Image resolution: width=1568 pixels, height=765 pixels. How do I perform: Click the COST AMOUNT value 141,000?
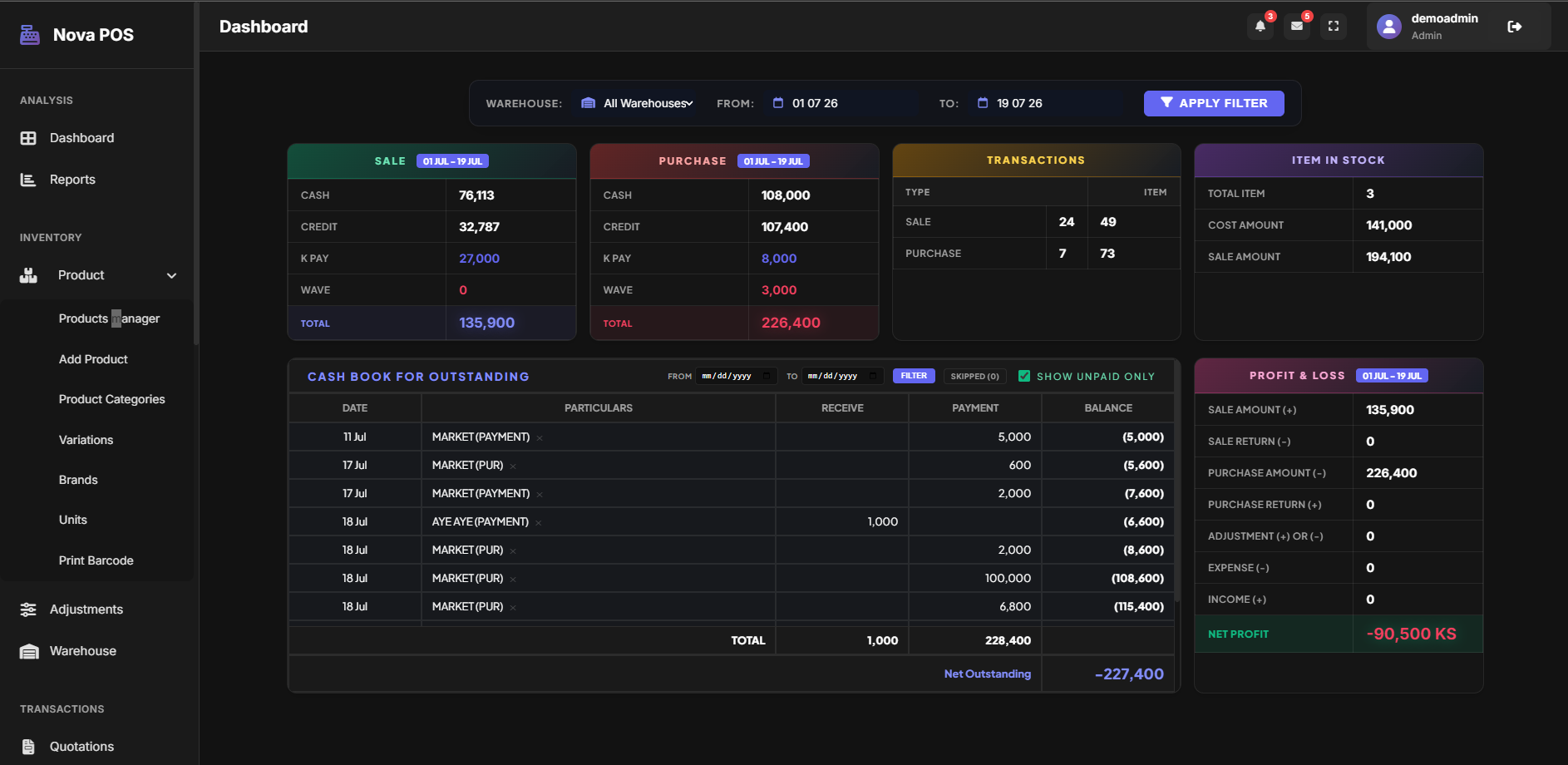click(1388, 225)
